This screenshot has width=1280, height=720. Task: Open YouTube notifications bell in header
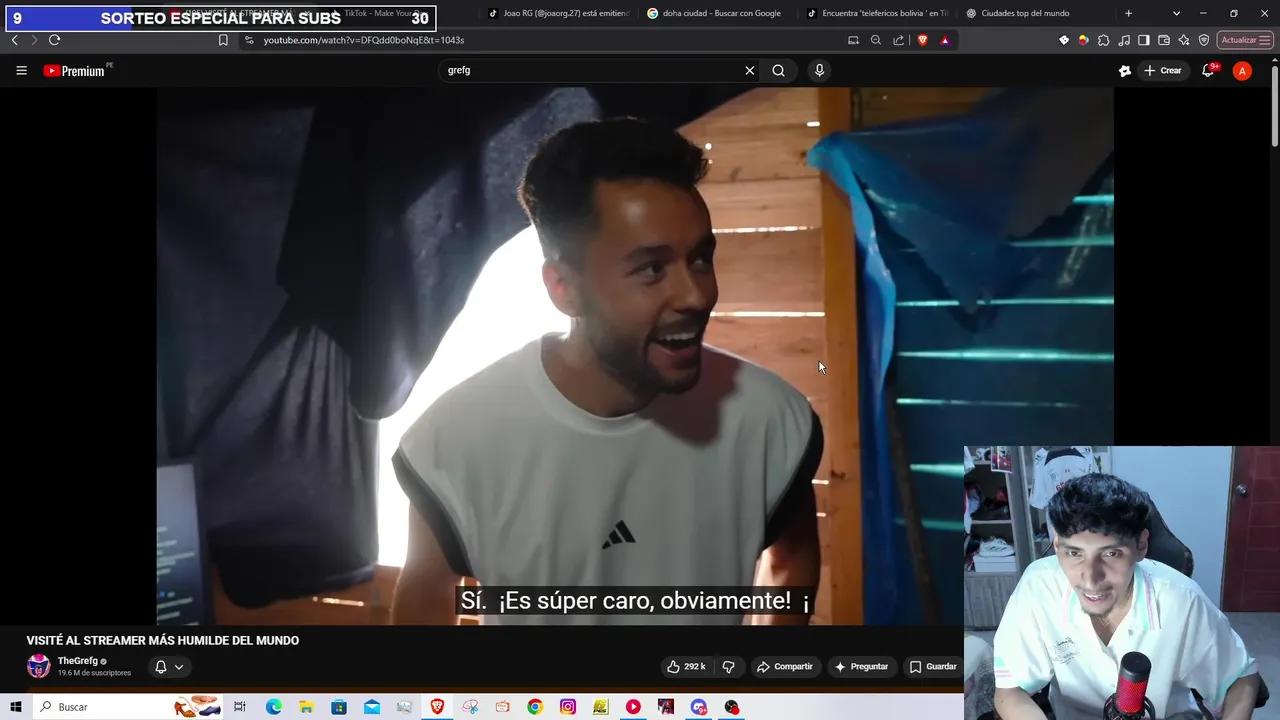(x=1208, y=71)
